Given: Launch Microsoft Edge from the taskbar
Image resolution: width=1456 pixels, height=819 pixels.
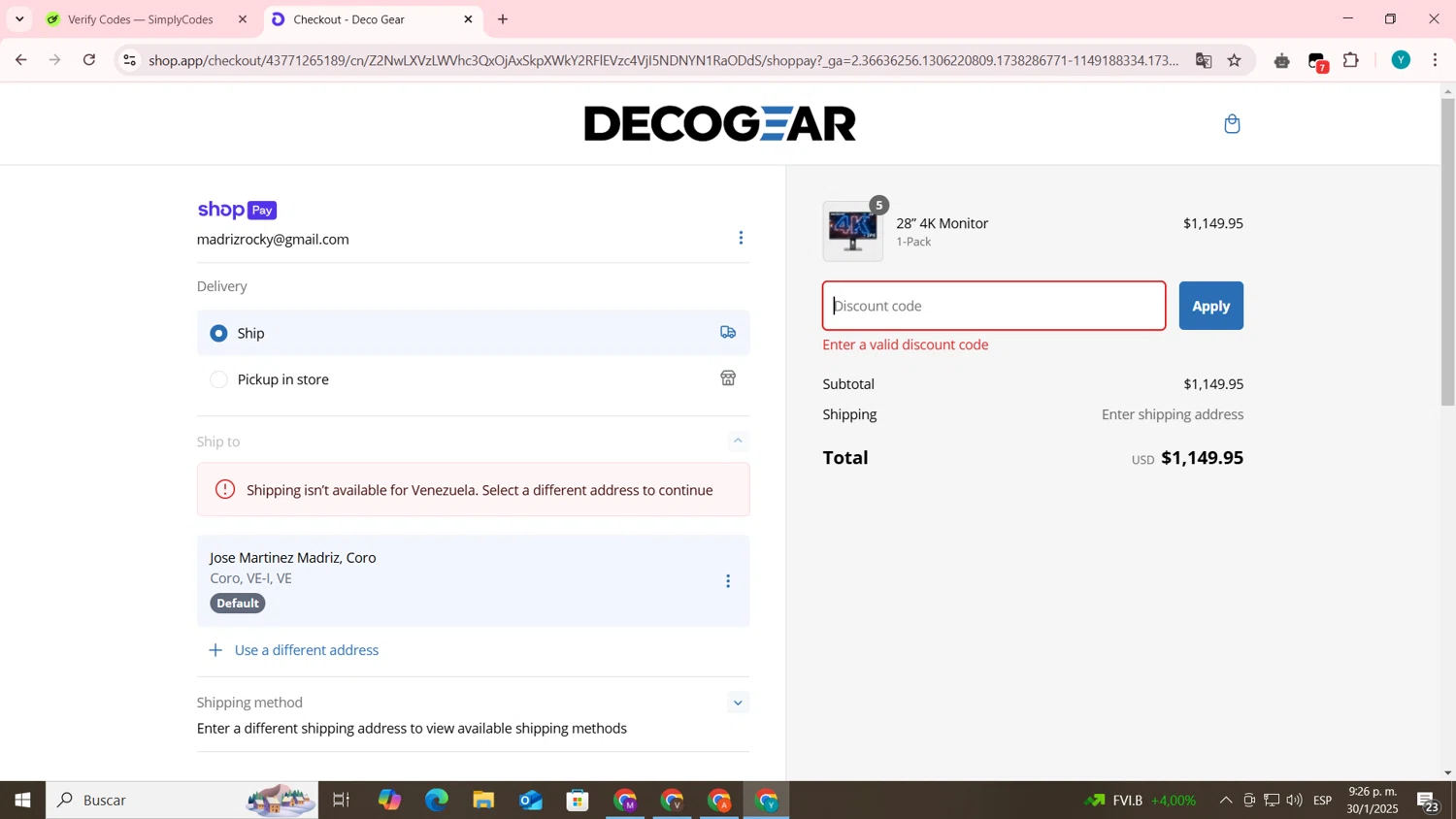Looking at the screenshot, I should pos(437,801).
